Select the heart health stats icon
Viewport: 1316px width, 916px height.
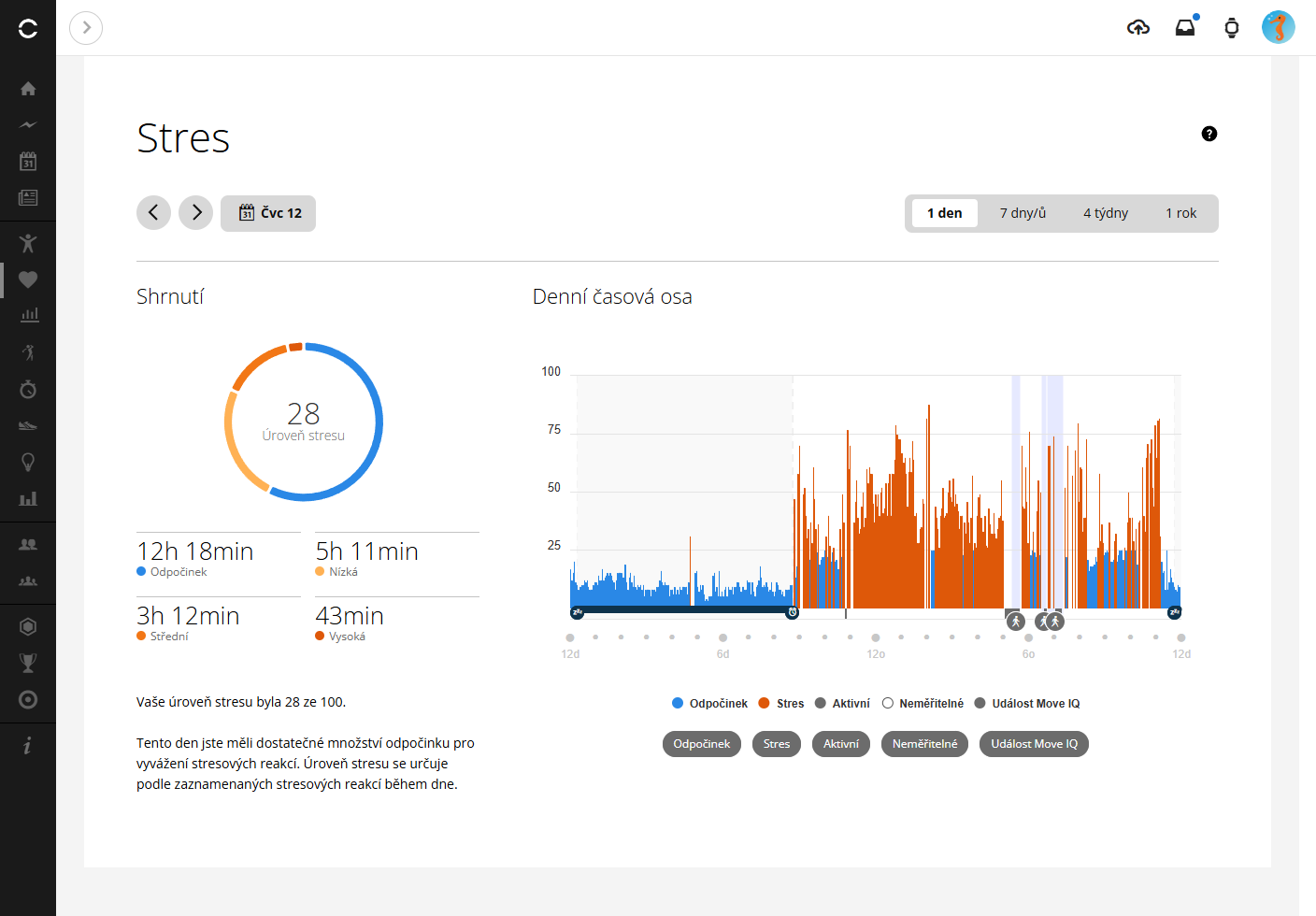tap(28, 279)
